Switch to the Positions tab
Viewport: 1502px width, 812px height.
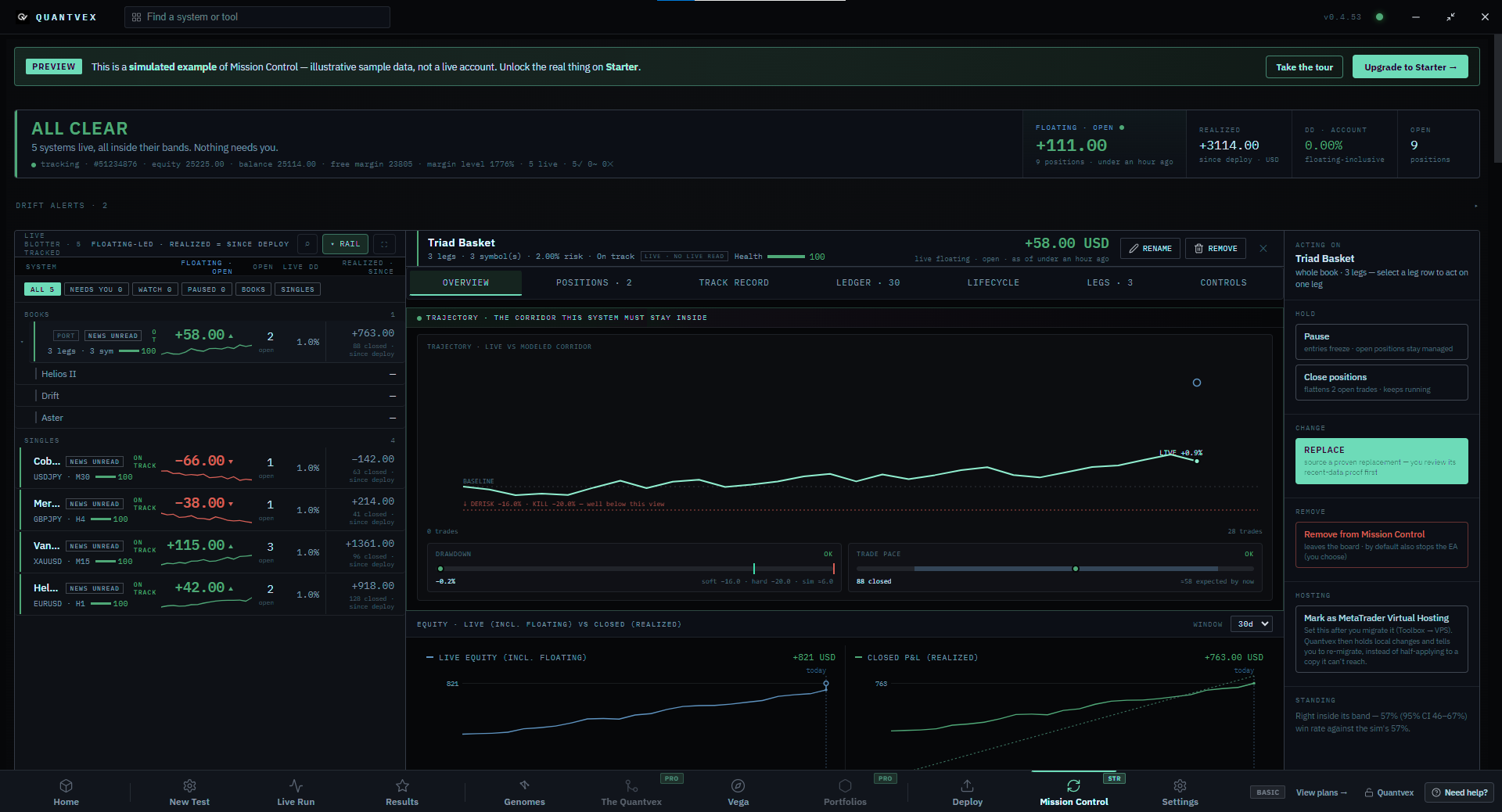click(x=594, y=283)
